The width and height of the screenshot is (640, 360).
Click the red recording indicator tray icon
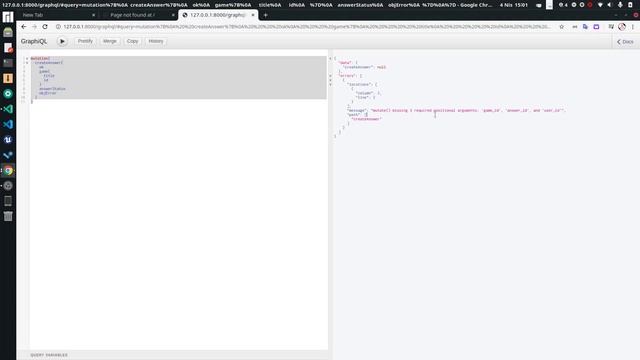[590, 5]
